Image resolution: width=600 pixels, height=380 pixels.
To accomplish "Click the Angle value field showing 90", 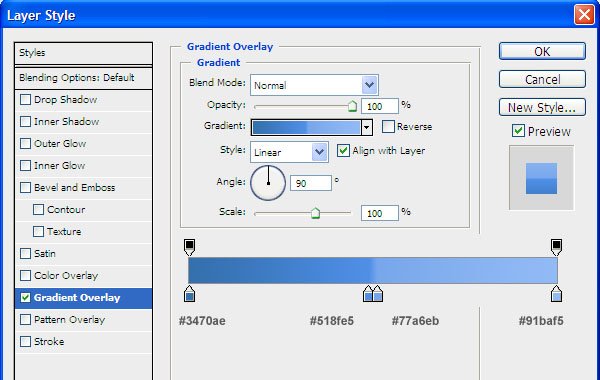I will (x=311, y=183).
